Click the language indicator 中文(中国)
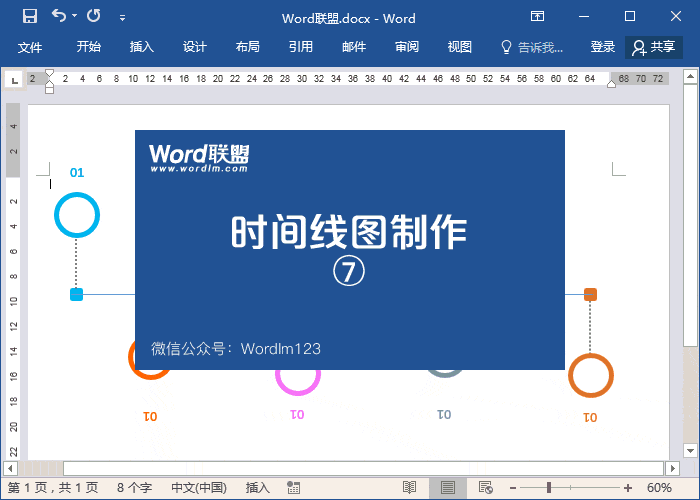This screenshot has width=700, height=500. pyautogui.click(x=199, y=488)
